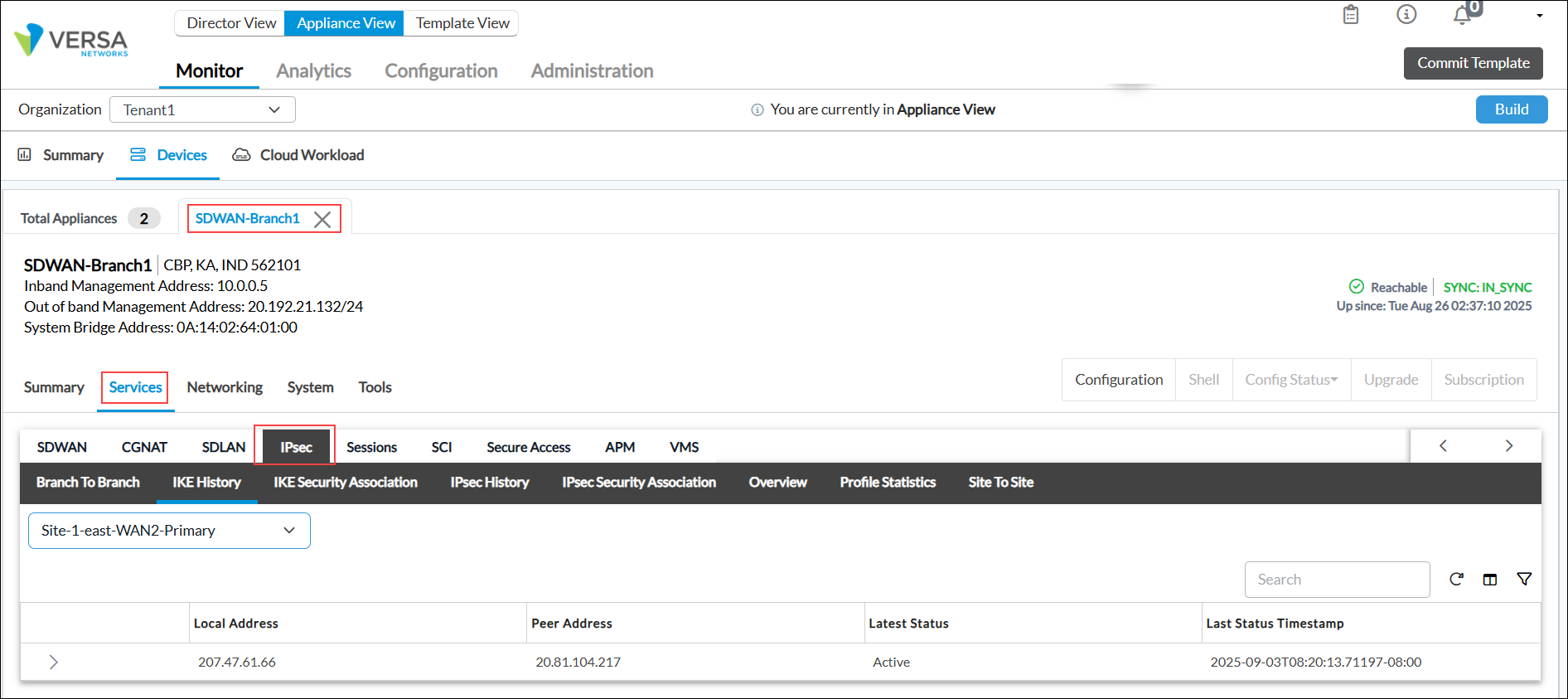Viewport: 1568px width, 699px height.
Task: Select the Total Appliances tab
Action: [90, 219]
